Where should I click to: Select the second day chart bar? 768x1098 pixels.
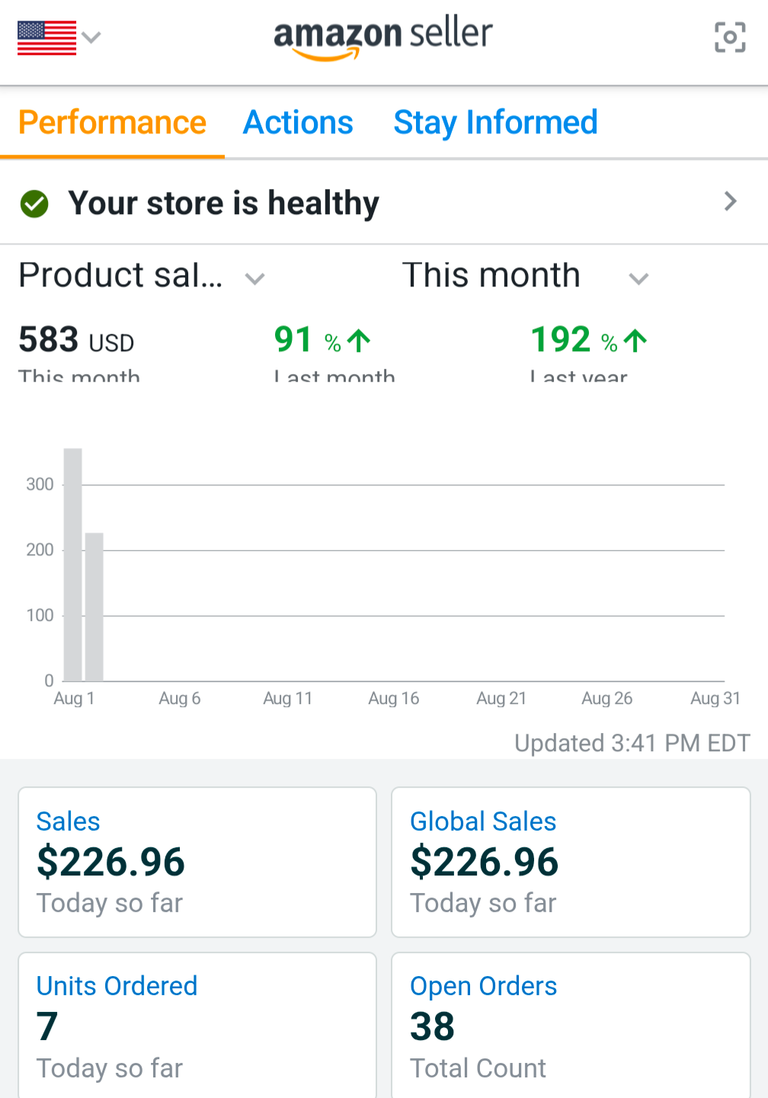point(94,607)
